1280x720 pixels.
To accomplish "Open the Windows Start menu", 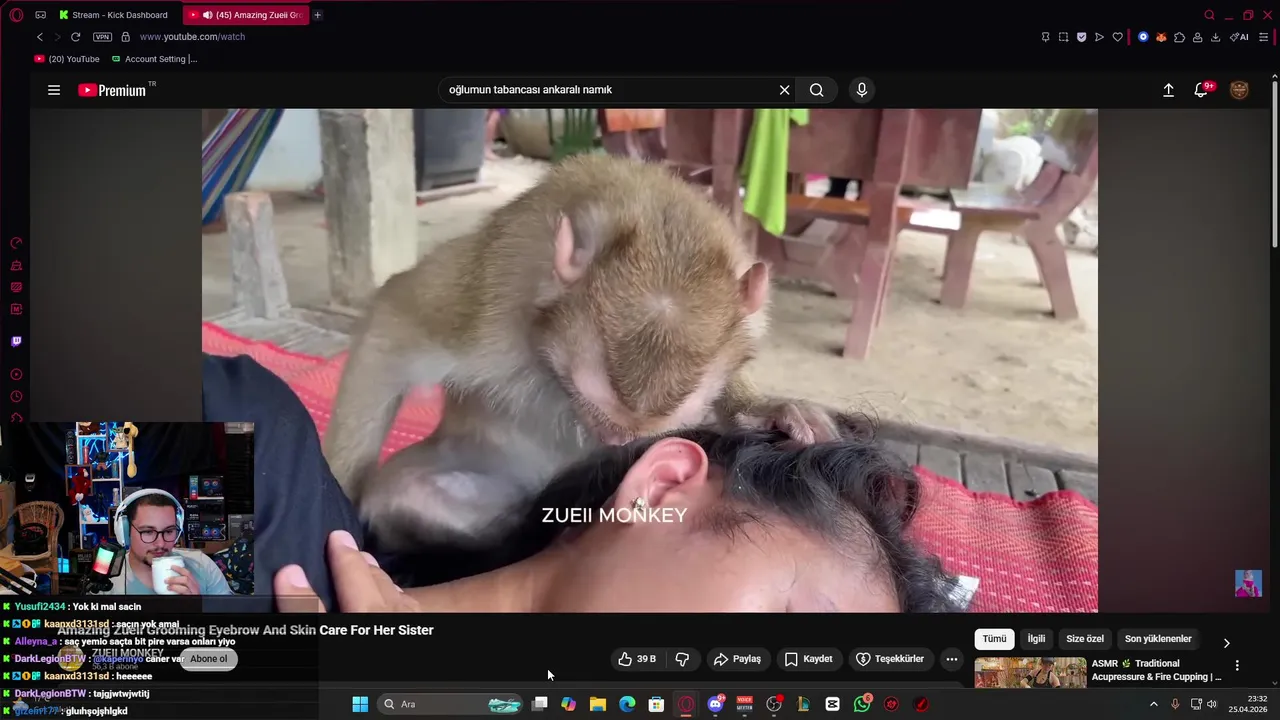I will pyautogui.click(x=360, y=704).
